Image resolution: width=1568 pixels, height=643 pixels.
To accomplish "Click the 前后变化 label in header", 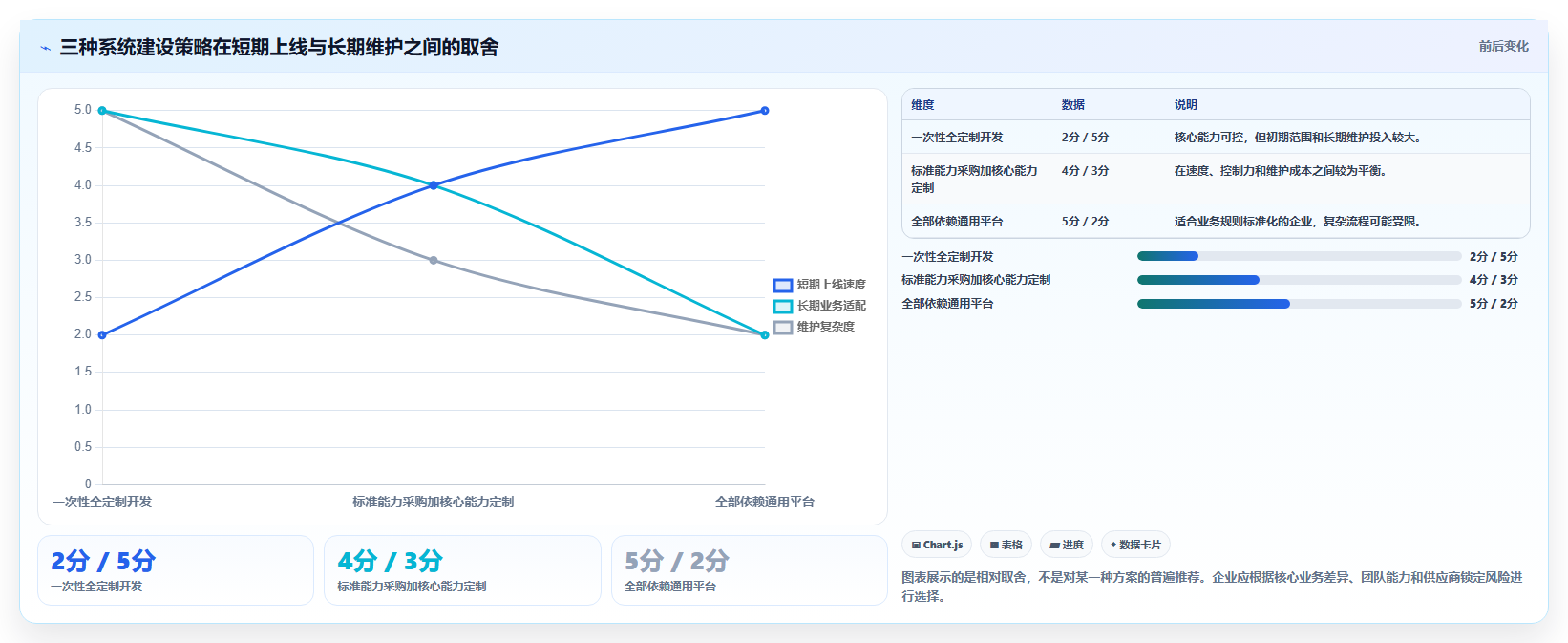I will coord(1503,46).
